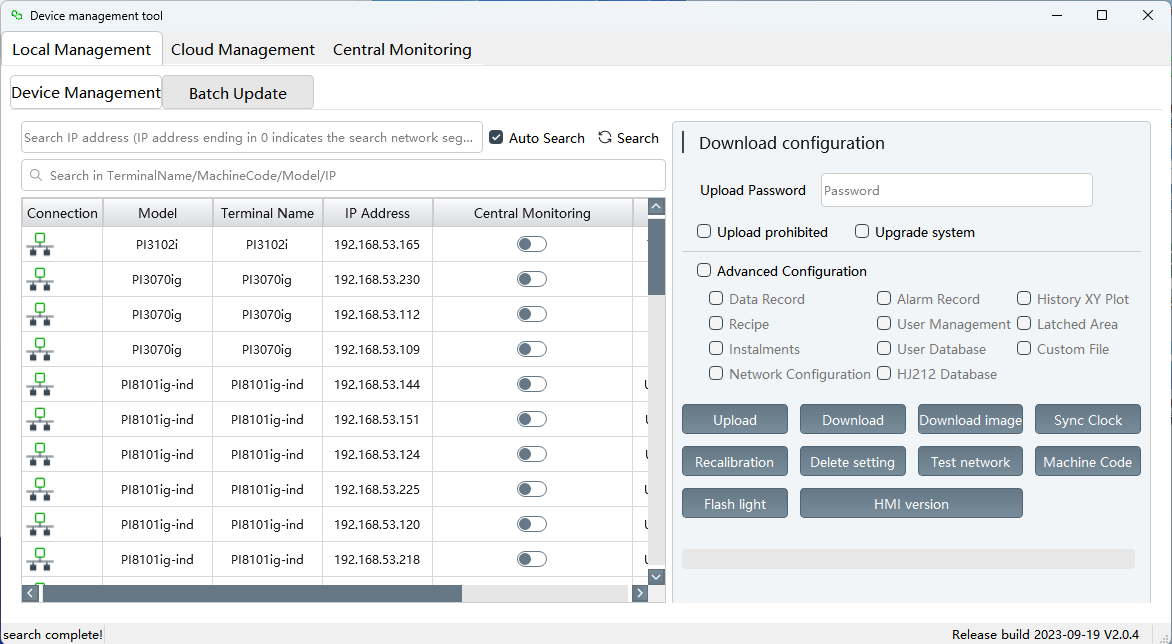This screenshot has width=1172, height=644.
Task: Toggle Central Monitoring for 192.168.53.151
Action: tap(532, 419)
